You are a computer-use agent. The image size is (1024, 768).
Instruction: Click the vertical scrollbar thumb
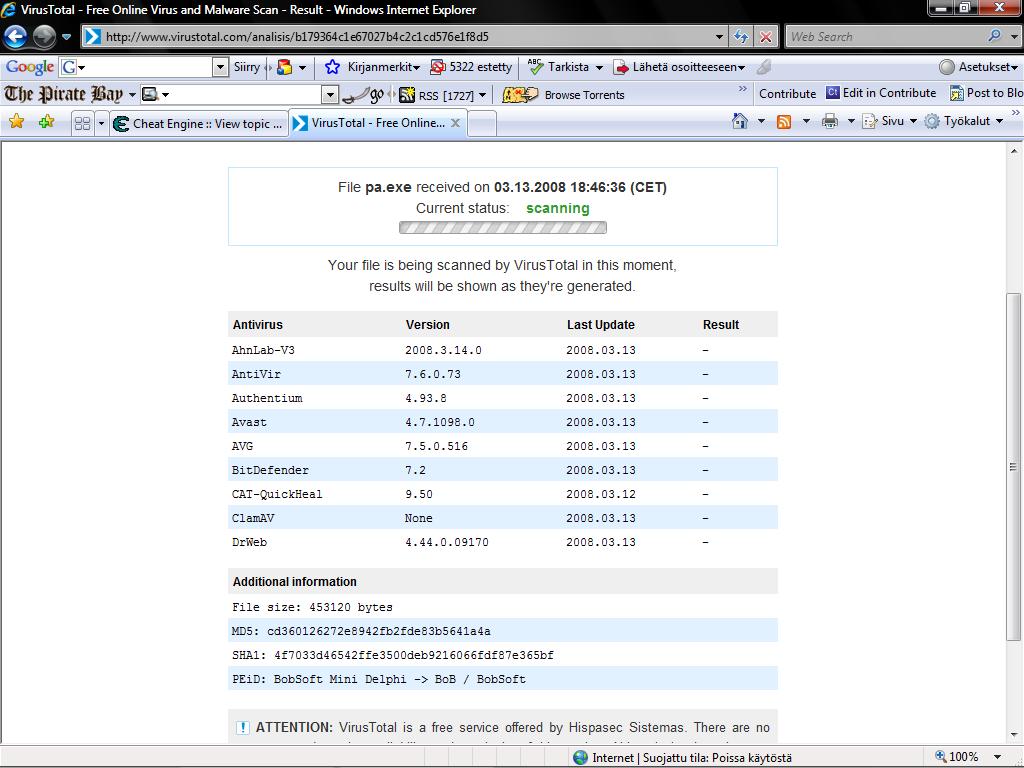[x=1013, y=467]
